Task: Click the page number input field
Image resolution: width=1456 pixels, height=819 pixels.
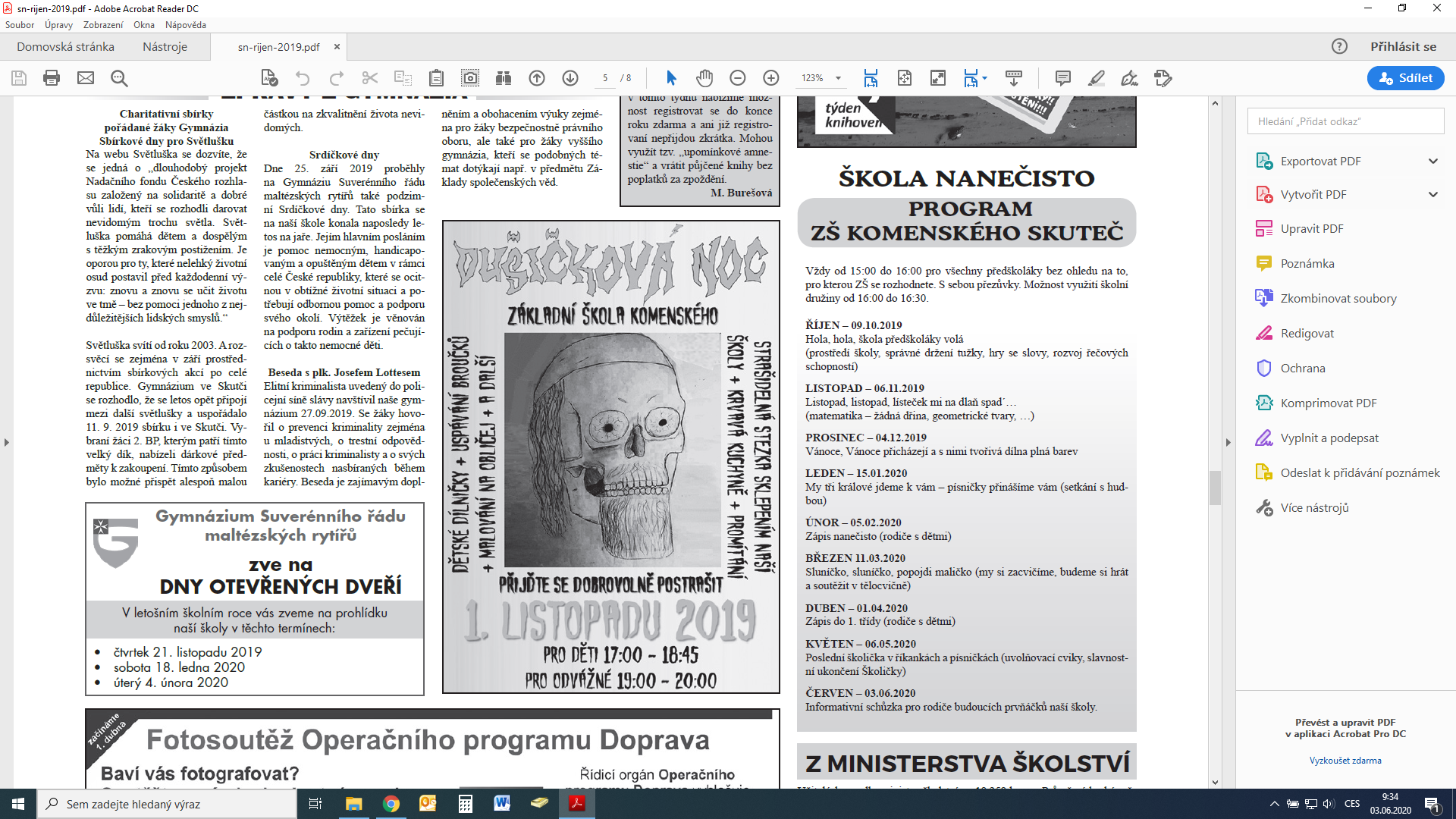Action: [605, 78]
